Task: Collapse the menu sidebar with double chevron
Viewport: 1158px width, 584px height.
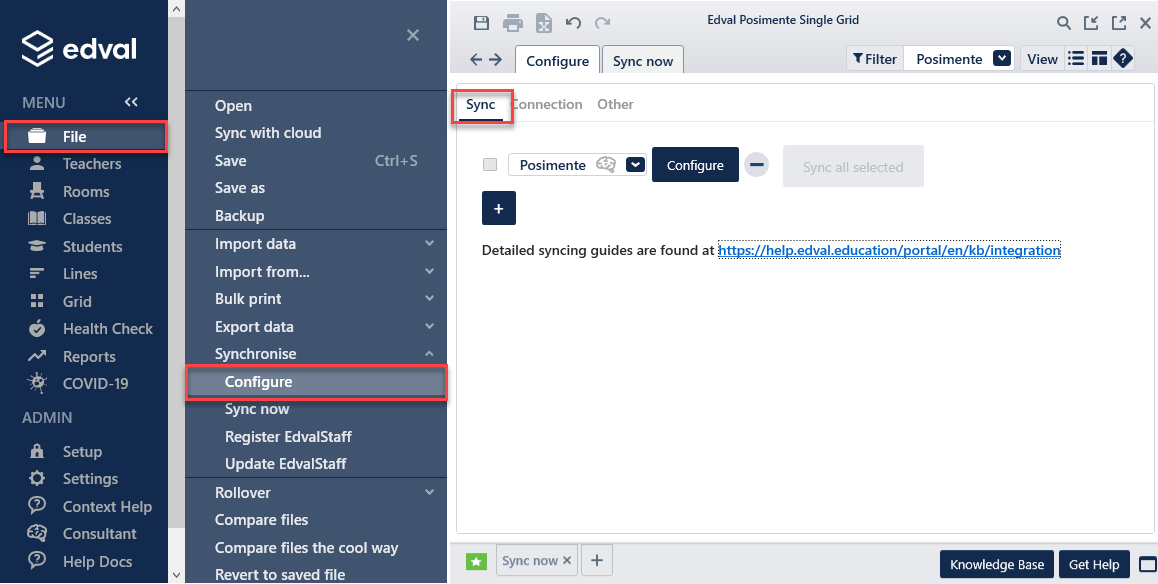Action: [131, 102]
